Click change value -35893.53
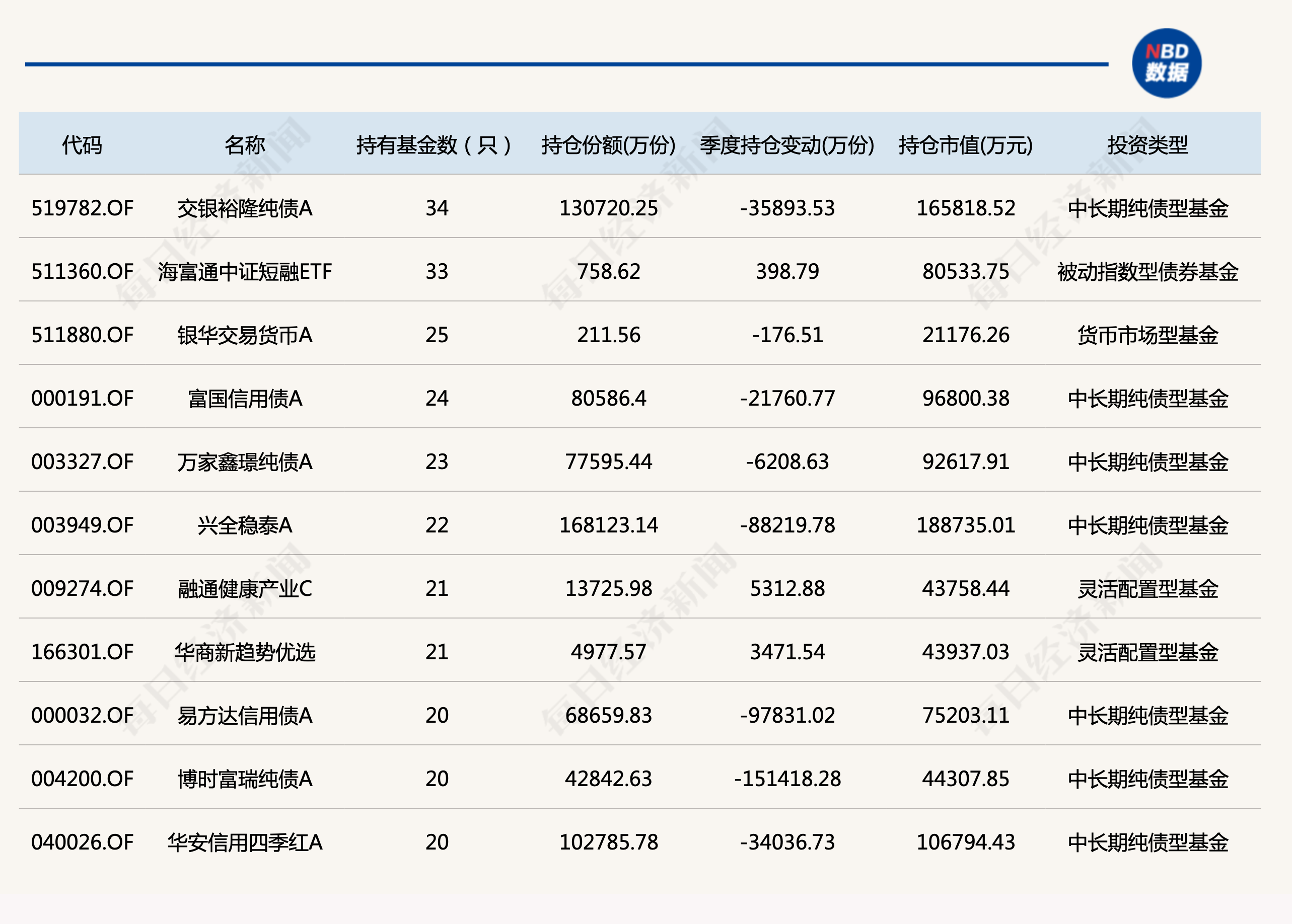Viewport: 1292px width, 924px height. pyautogui.click(x=787, y=208)
